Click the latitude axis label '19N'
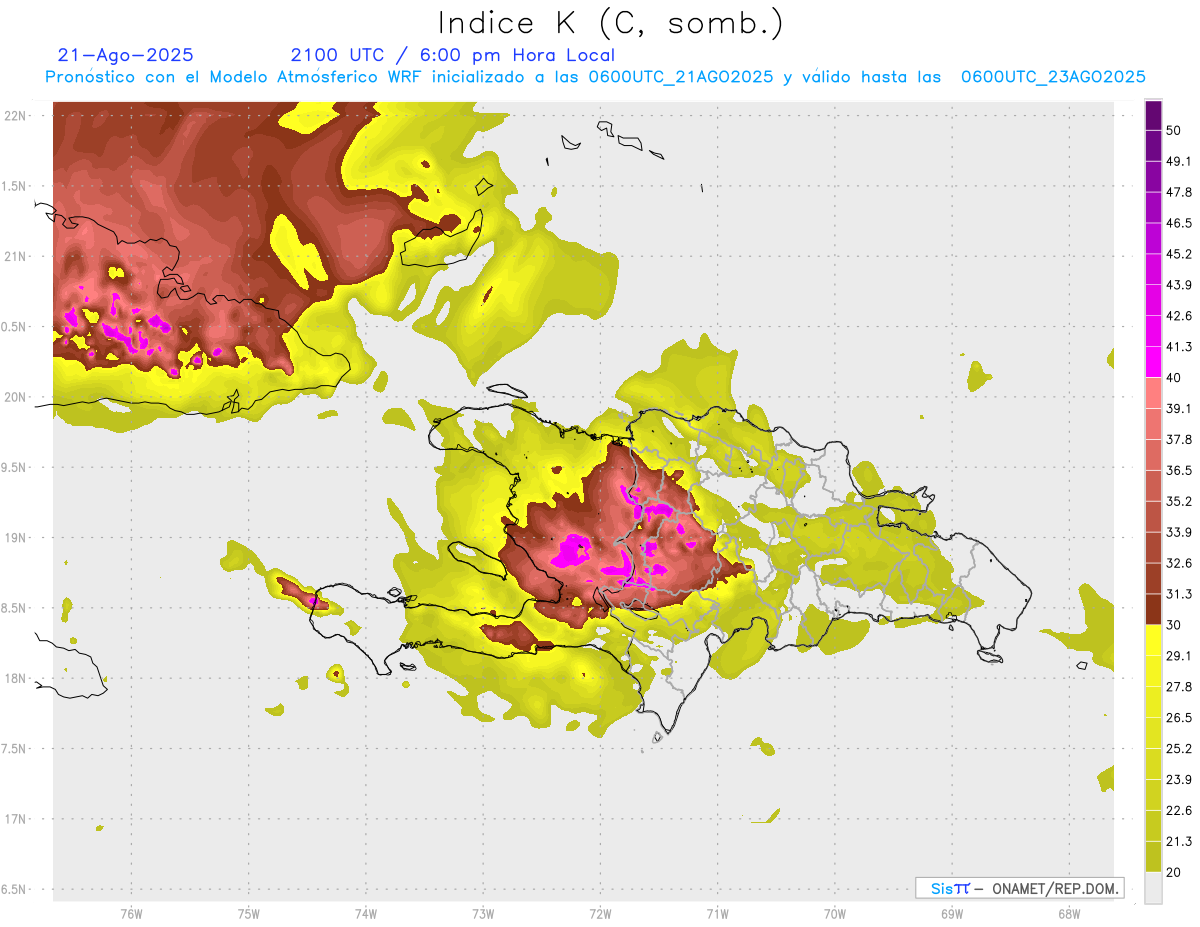Viewport: 1200px width, 927px height. [x=15, y=538]
